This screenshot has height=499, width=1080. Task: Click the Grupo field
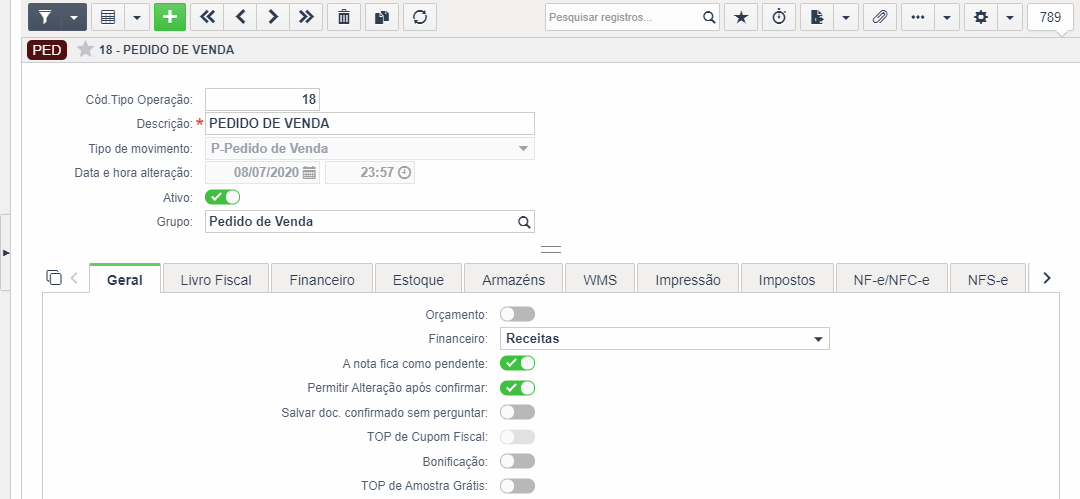pyautogui.click(x=370, y=222)
